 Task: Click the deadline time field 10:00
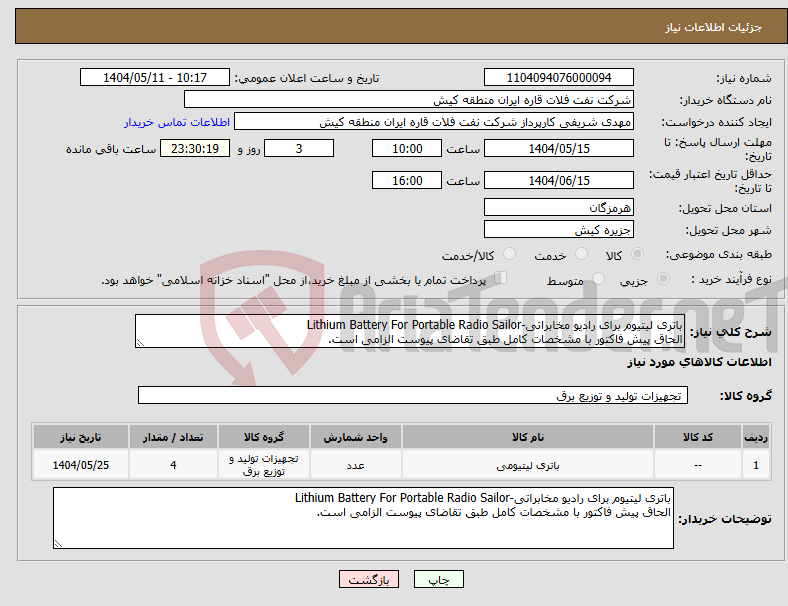click(407, 148)
